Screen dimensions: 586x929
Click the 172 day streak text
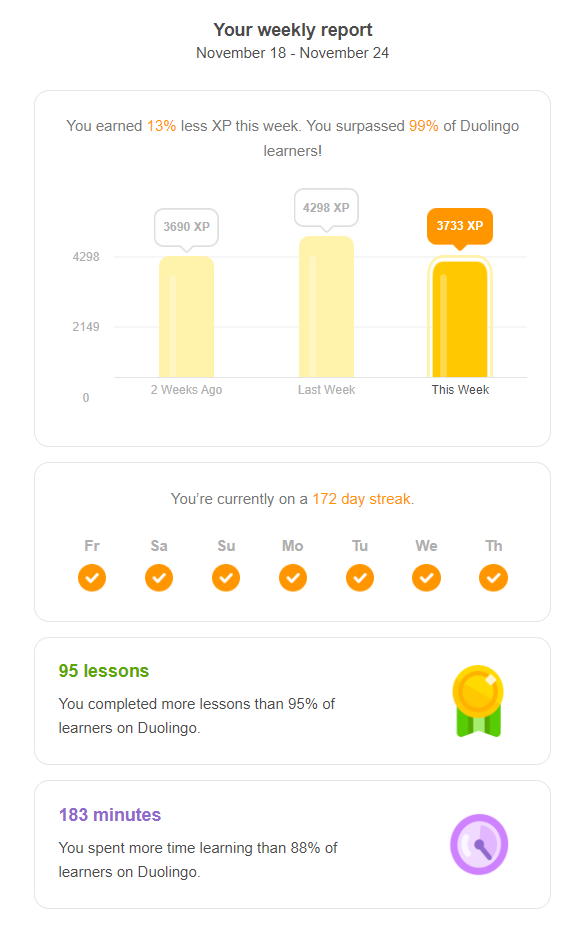(x=361, y=499)
